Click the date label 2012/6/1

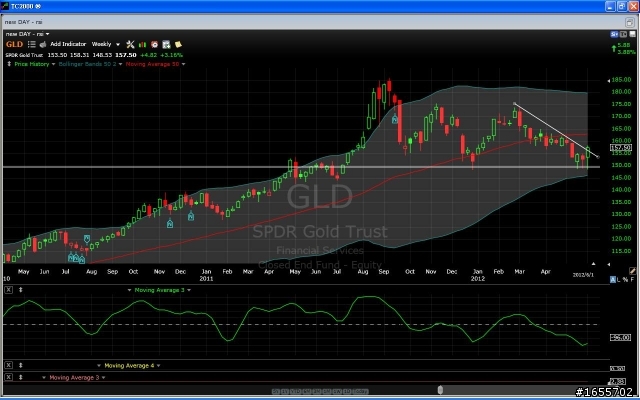point(583,275)
